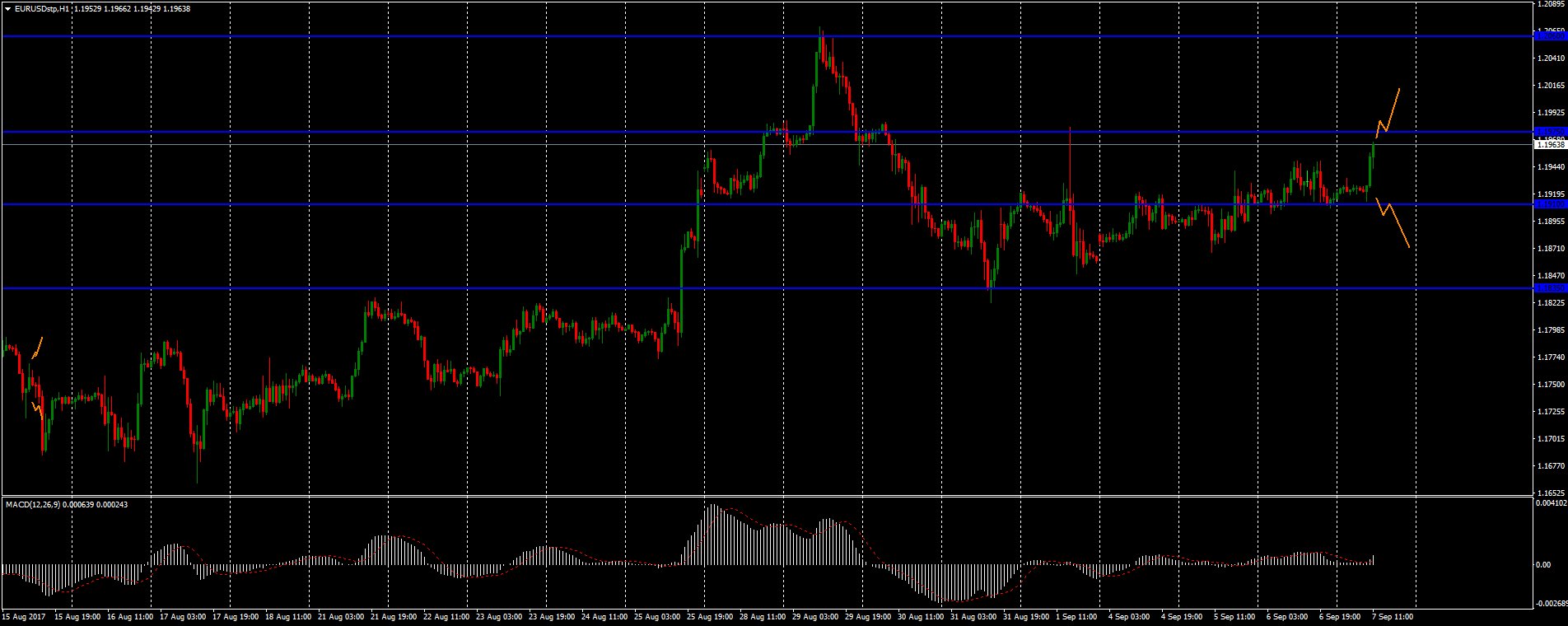Select the 1.20600 blue price label
This screenshot has height=626, width=1568.
(x=1551, y=36)
